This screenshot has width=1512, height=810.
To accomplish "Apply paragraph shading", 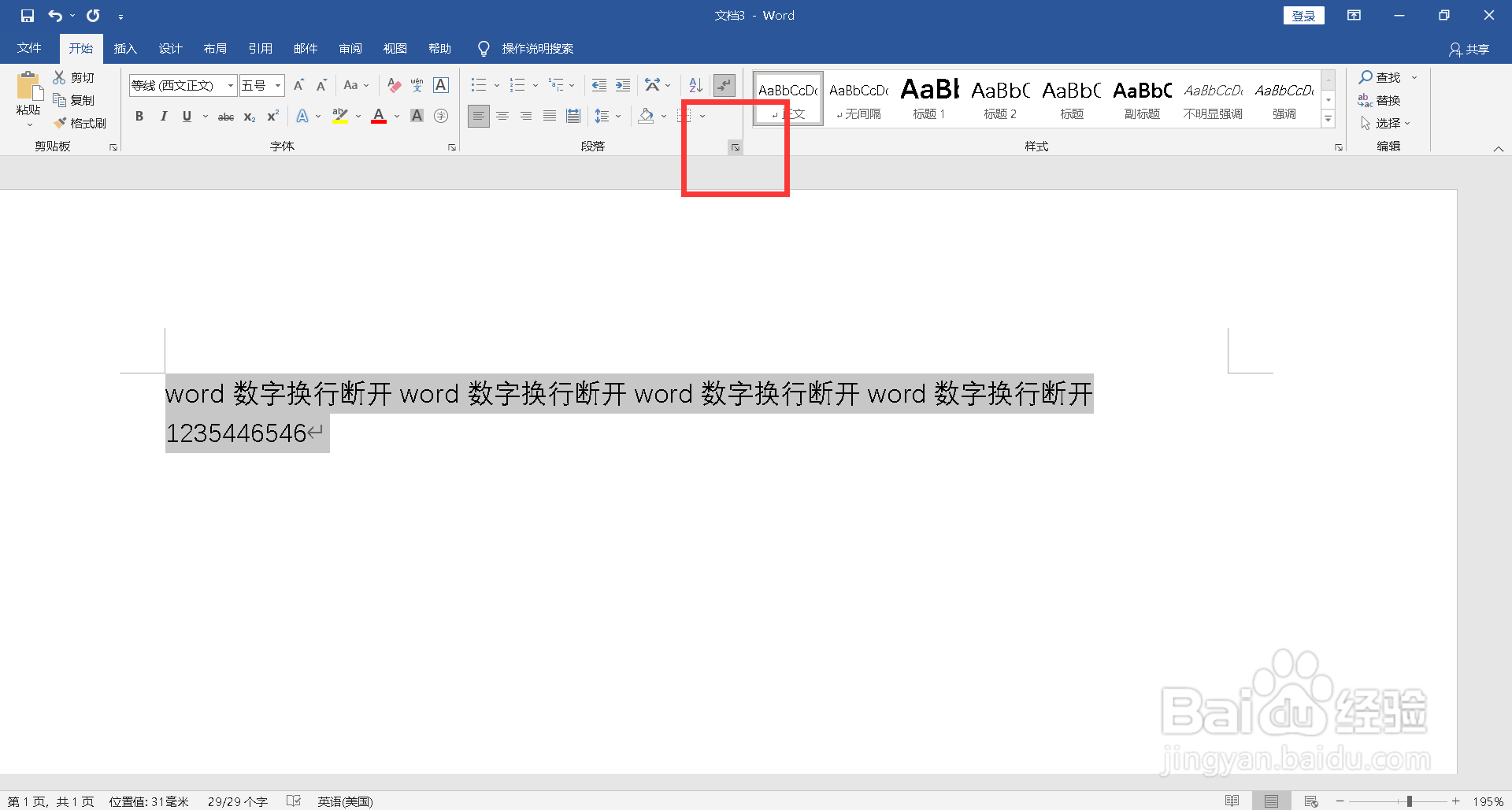I will 646,116.
